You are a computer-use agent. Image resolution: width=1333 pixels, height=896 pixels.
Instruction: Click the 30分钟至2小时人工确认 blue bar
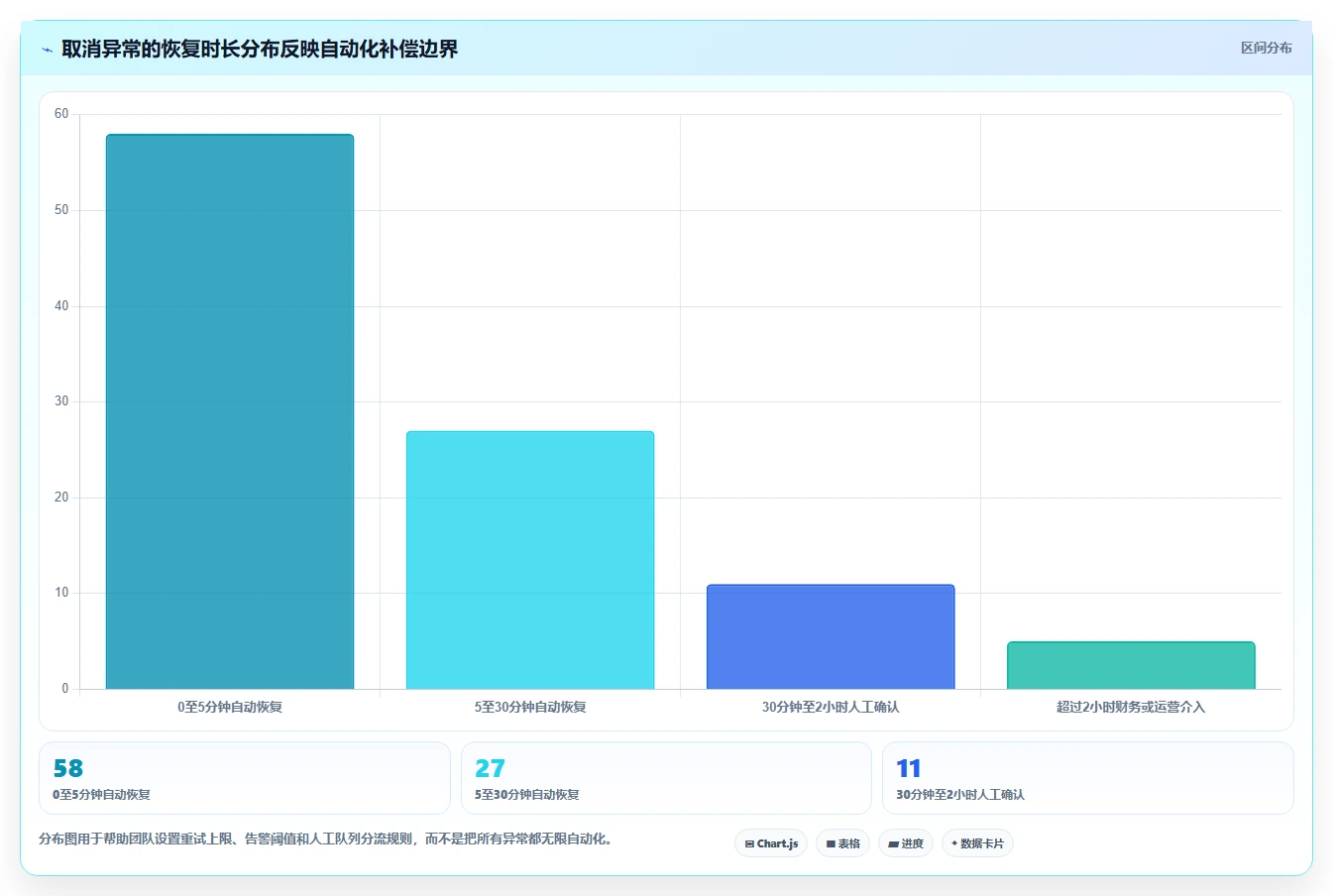click(831, 636)
